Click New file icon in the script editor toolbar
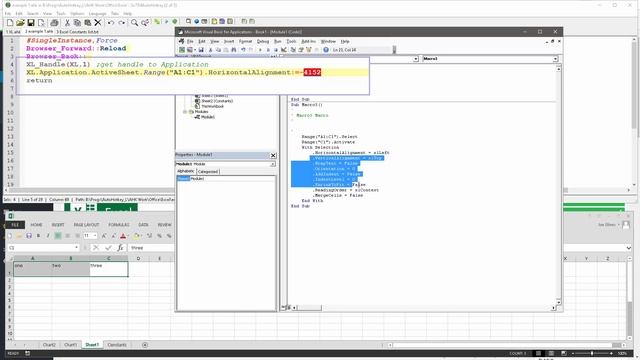 [10, 23]
